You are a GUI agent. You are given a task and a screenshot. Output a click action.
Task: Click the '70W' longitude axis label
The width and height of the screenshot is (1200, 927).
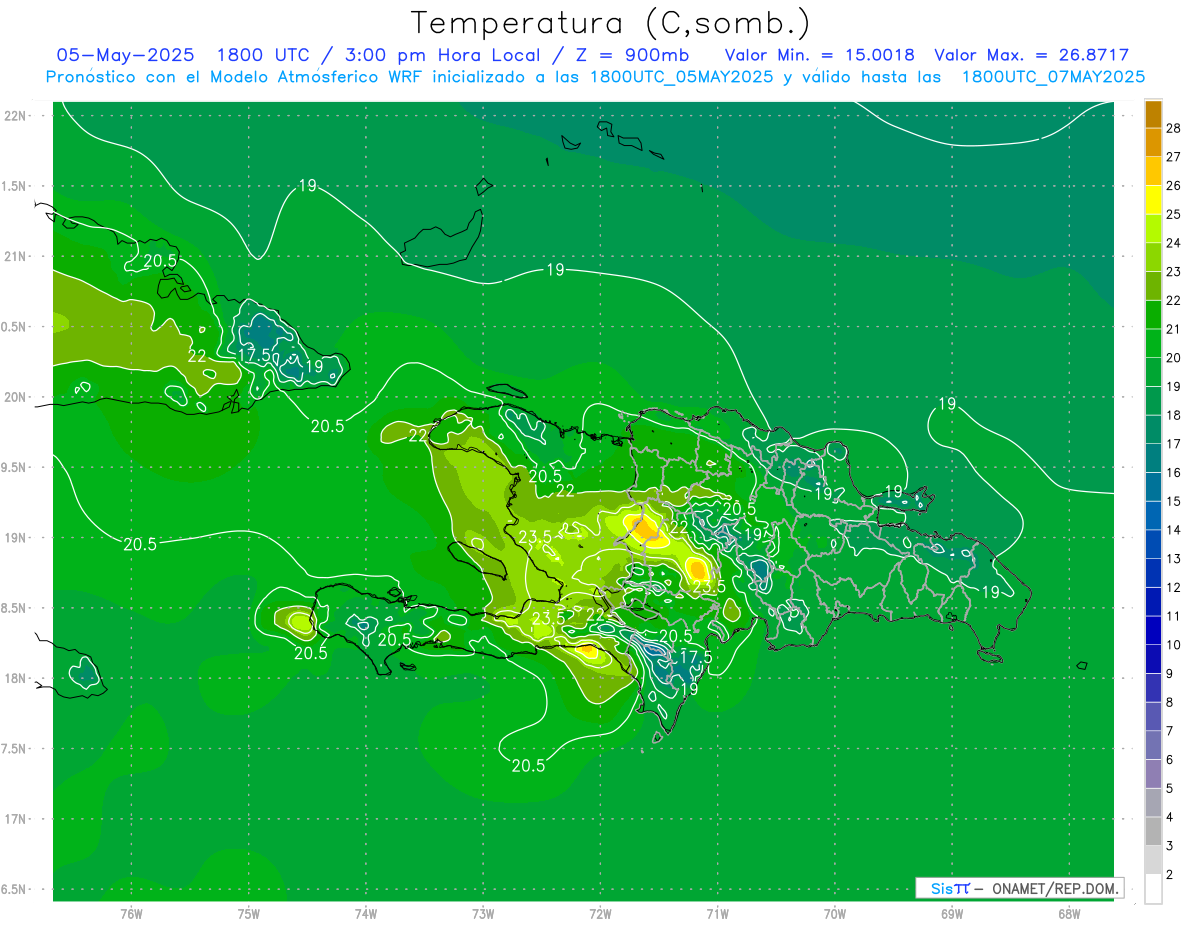[835, 913]
